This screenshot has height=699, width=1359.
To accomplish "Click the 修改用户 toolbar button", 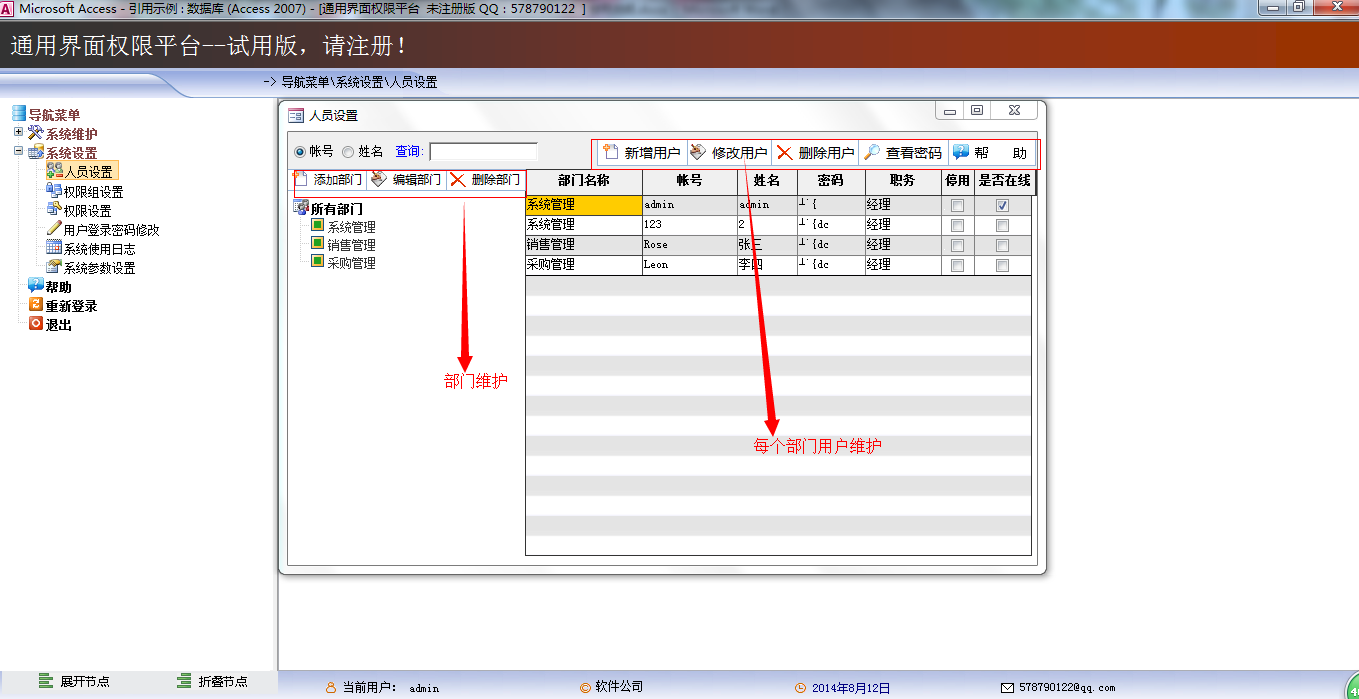I will tap(728, 153).
